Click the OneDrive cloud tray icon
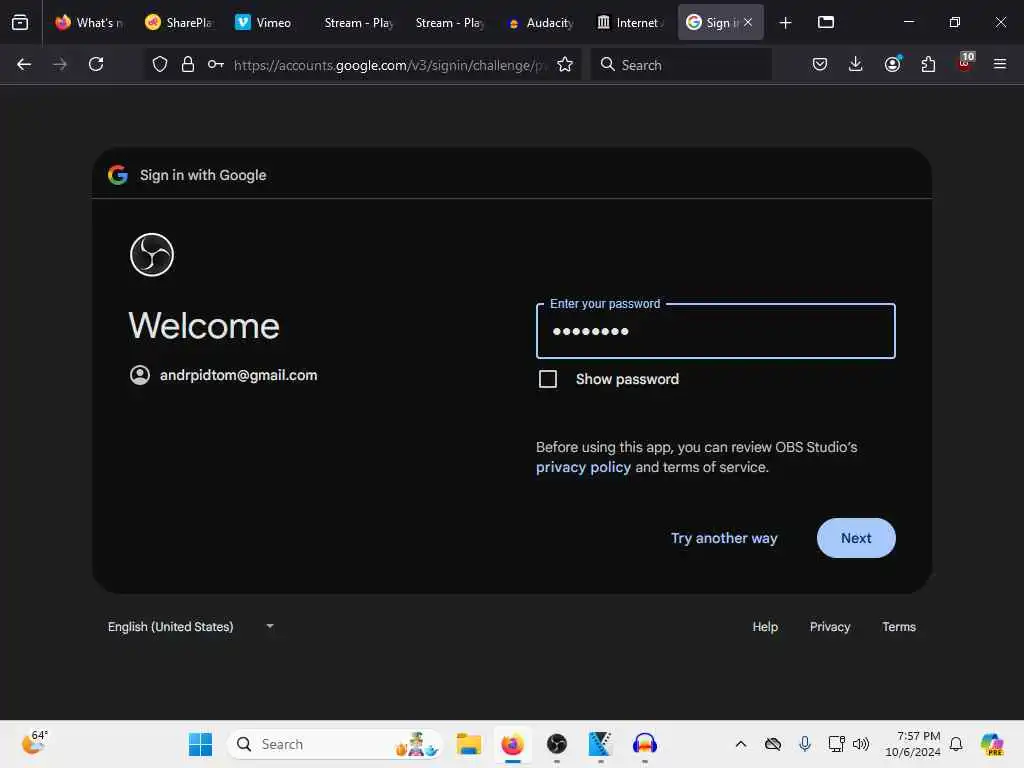This screenshot has width=1024, height=768. tap(773, 744)
